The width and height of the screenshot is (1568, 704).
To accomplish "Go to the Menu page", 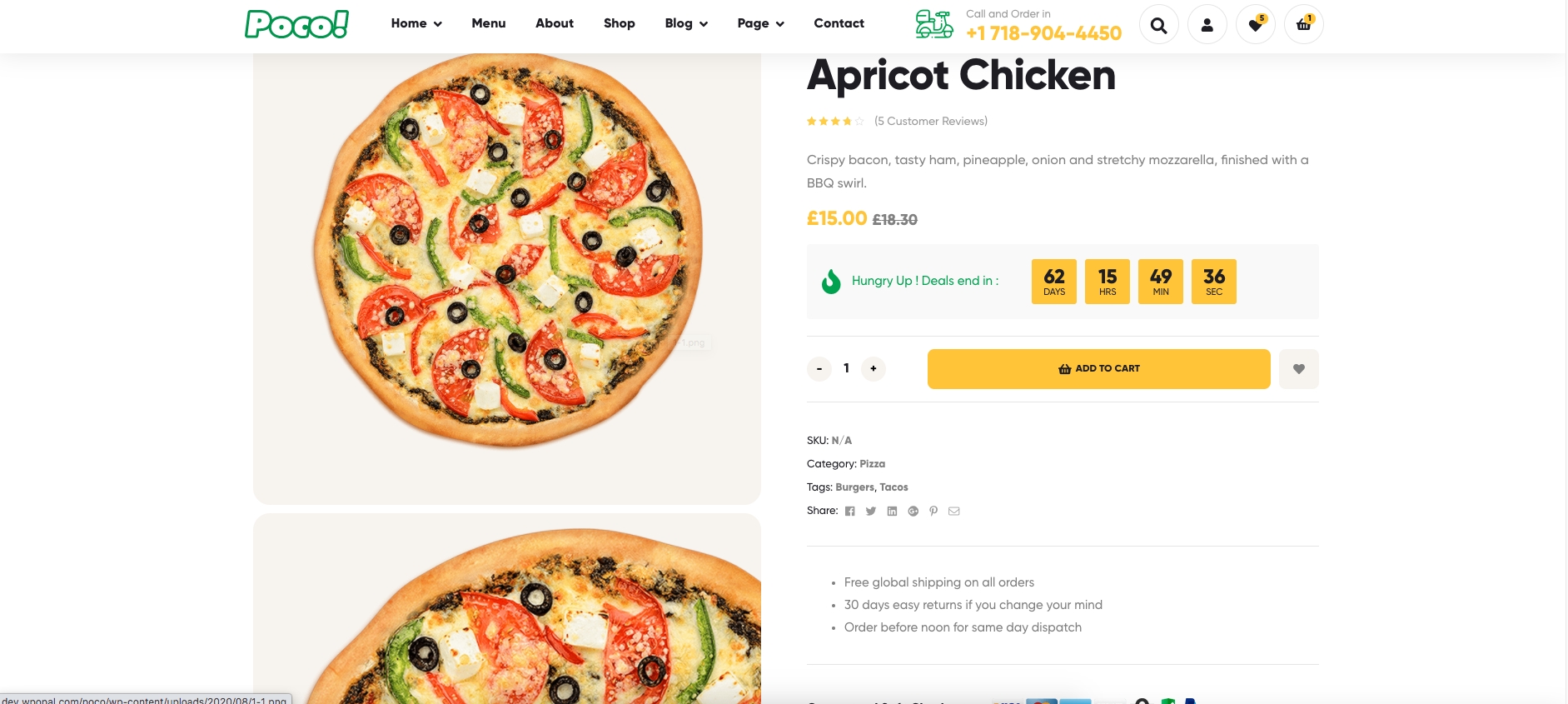I will [489, 23].
